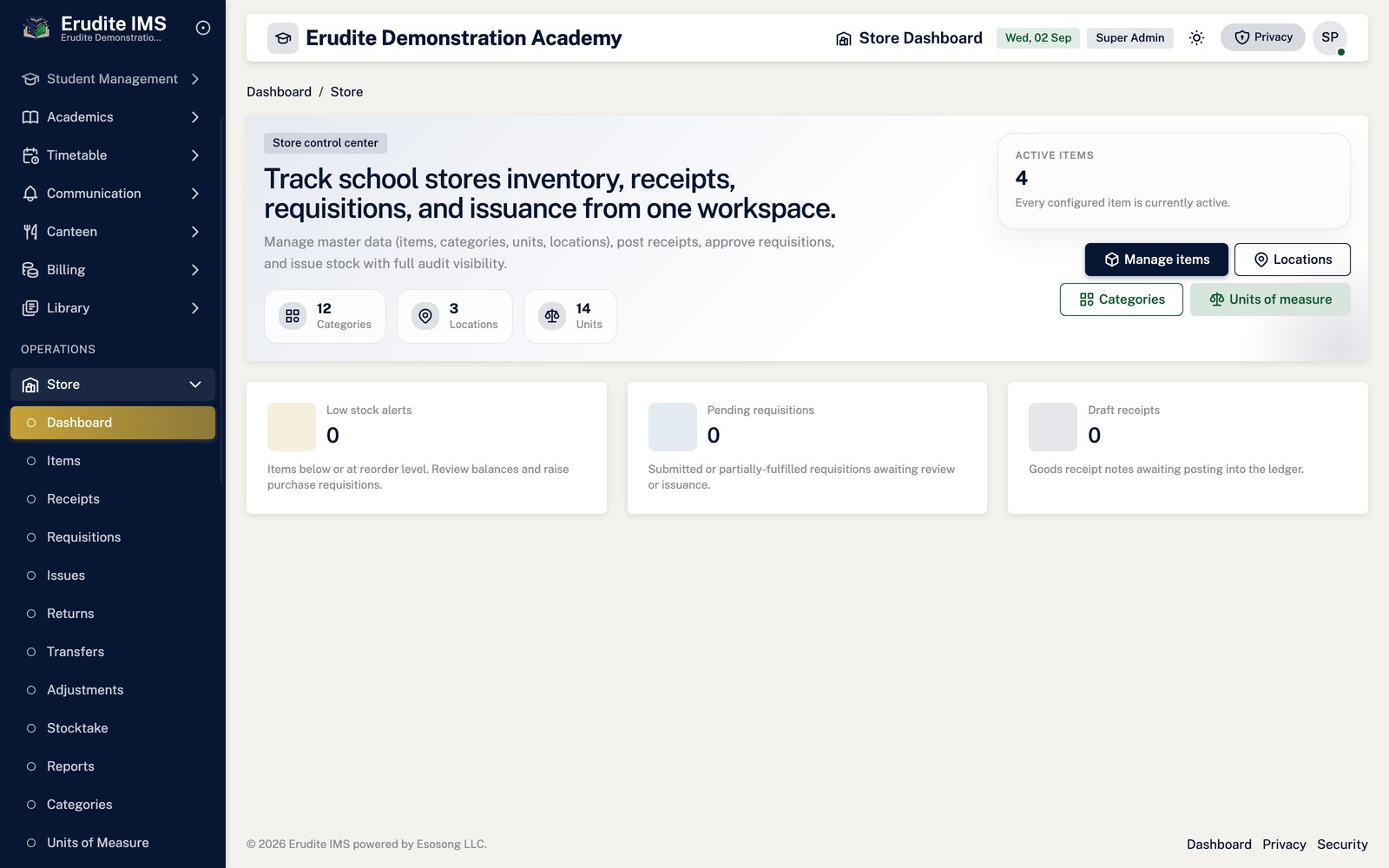The height and width of the screenshot is (868, 1389).
Task: Click the Wed, 02 Sep date badge
Action: pyautogui.click(x=1038, y=38)
